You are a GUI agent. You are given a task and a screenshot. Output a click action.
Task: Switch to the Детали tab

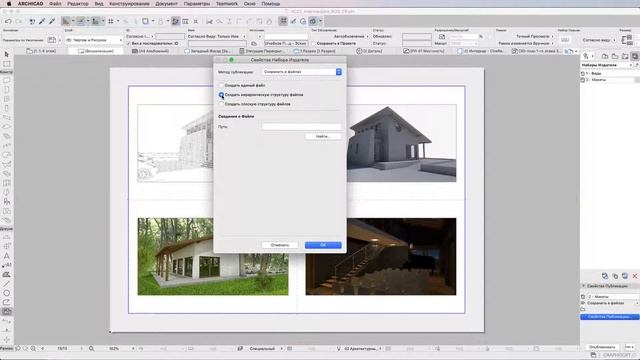point(369,51)
